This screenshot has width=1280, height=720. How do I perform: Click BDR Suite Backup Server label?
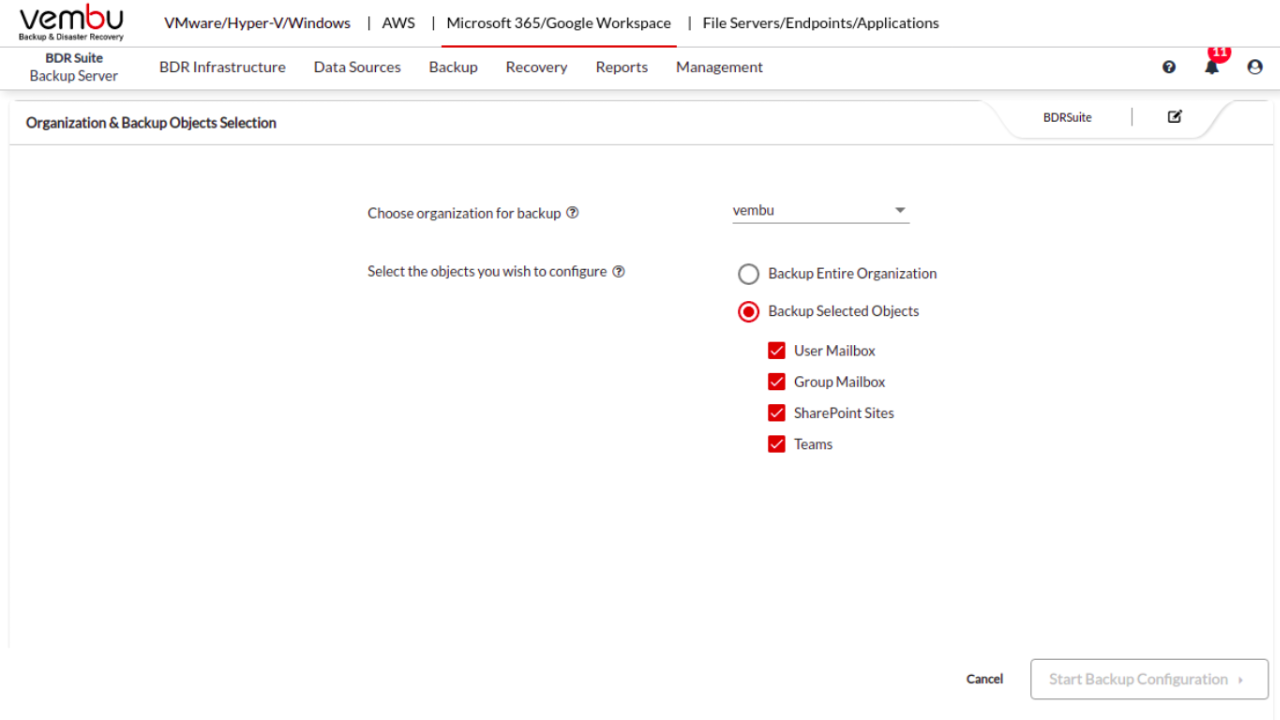tap(74, 67)
